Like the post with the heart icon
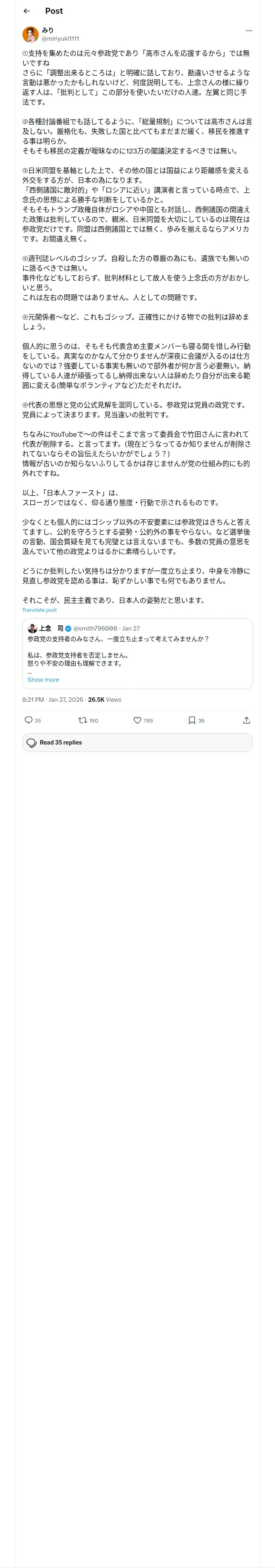This screenshot has width=275, height=1568. pyautogui.click(x=137, y=720)
